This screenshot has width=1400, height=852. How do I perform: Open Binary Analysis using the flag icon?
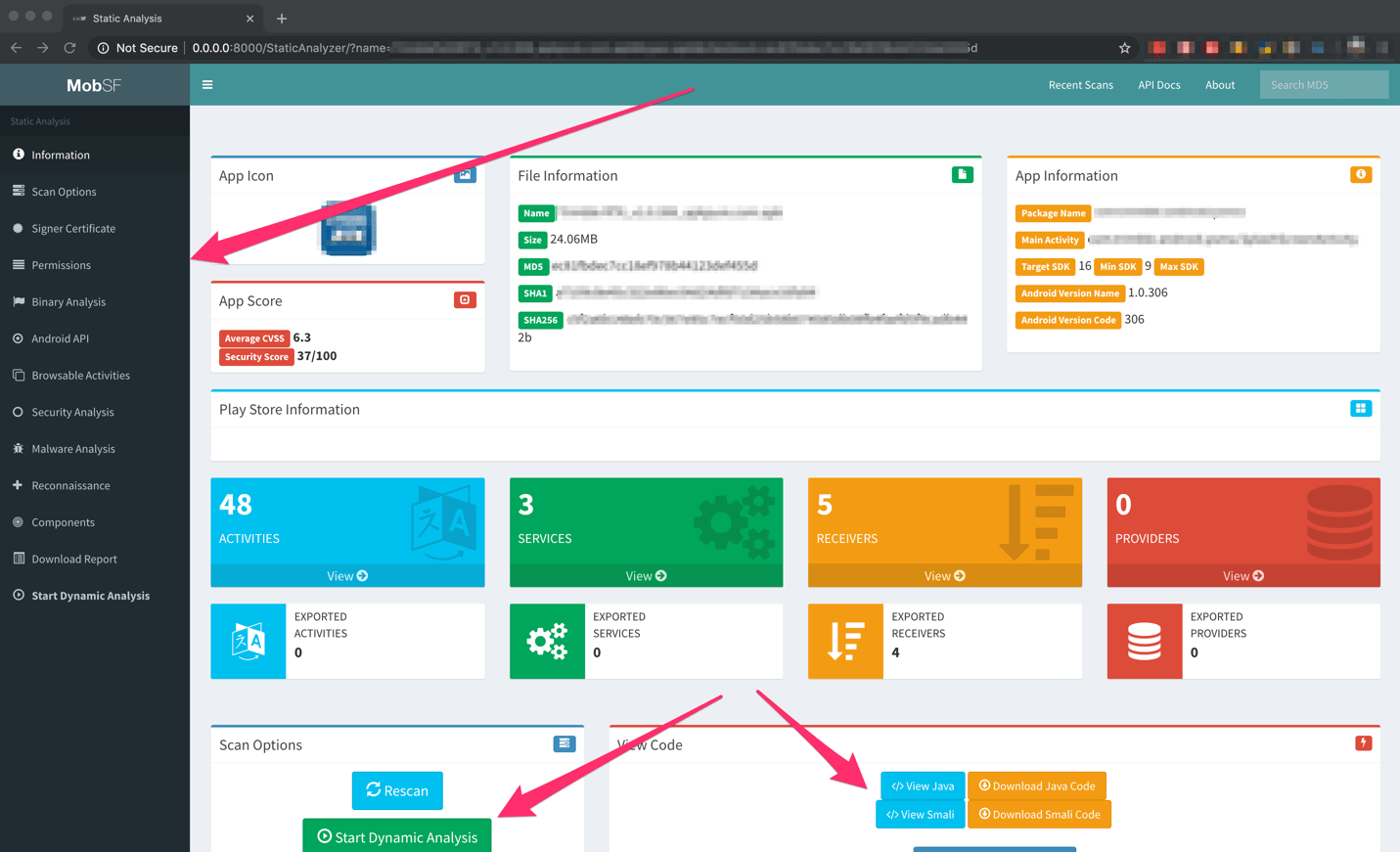tap(68, 301)
